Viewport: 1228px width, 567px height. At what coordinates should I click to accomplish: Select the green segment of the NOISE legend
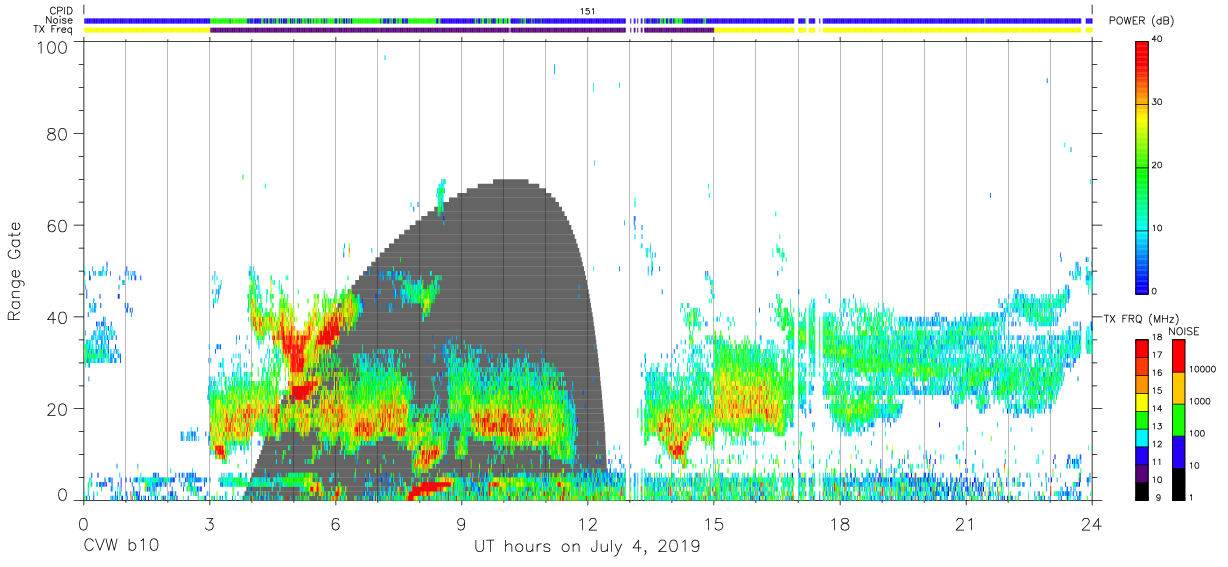(x=1179, y=420)
